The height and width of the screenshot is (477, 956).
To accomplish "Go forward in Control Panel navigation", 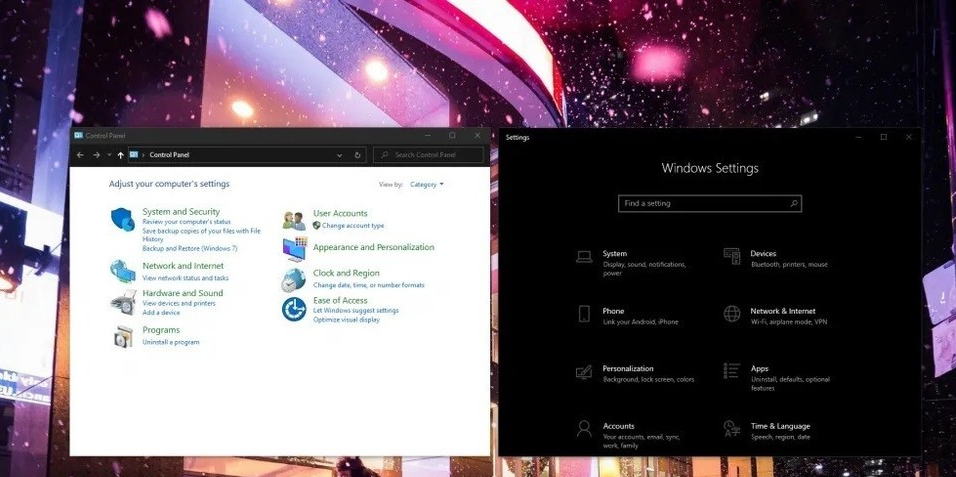I will 96,155.
